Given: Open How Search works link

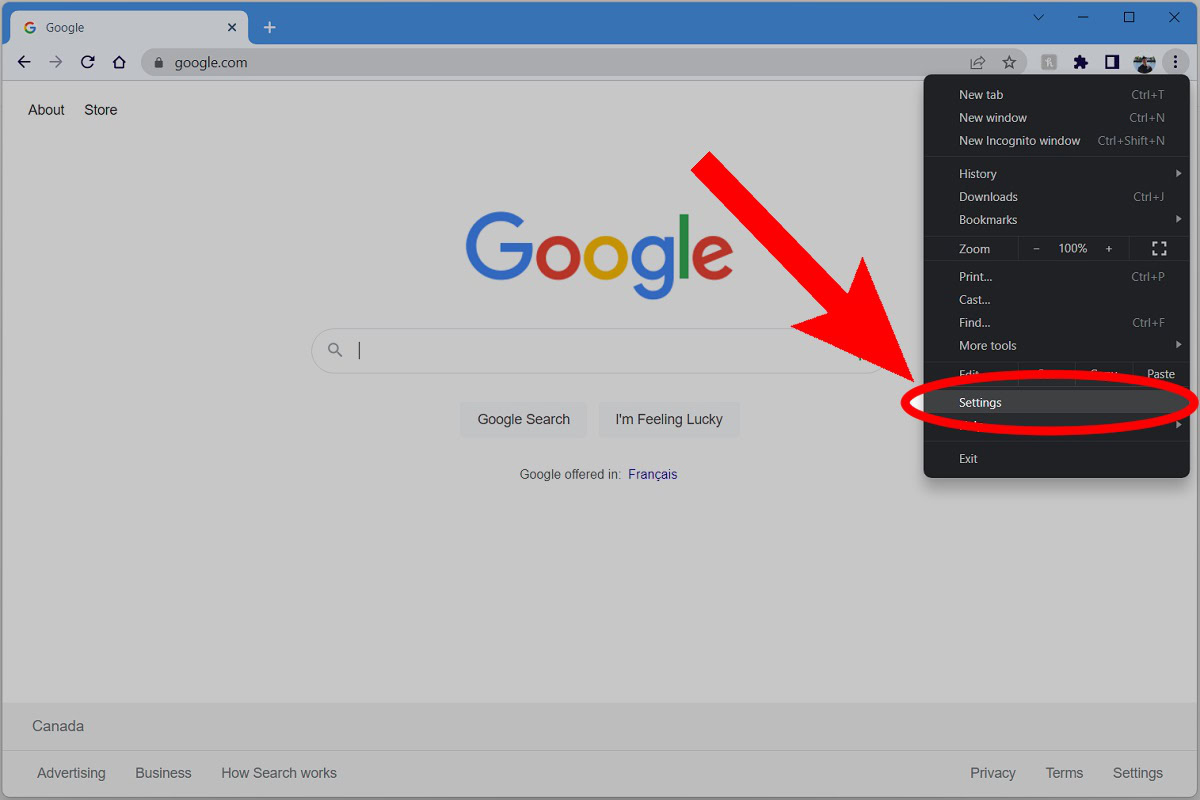Looking at the screenshot, I should (279, 773).
